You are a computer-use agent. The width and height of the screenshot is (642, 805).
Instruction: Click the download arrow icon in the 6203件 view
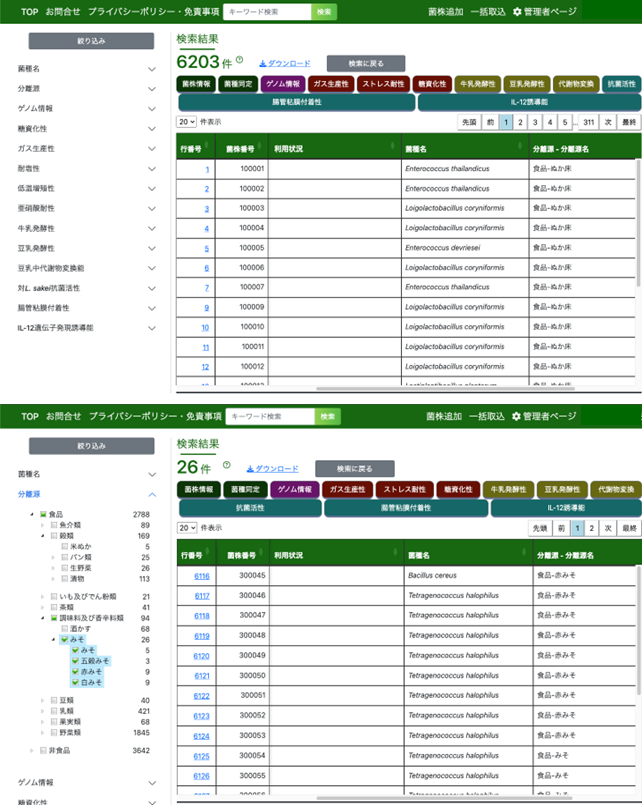[x=263, y=64]
